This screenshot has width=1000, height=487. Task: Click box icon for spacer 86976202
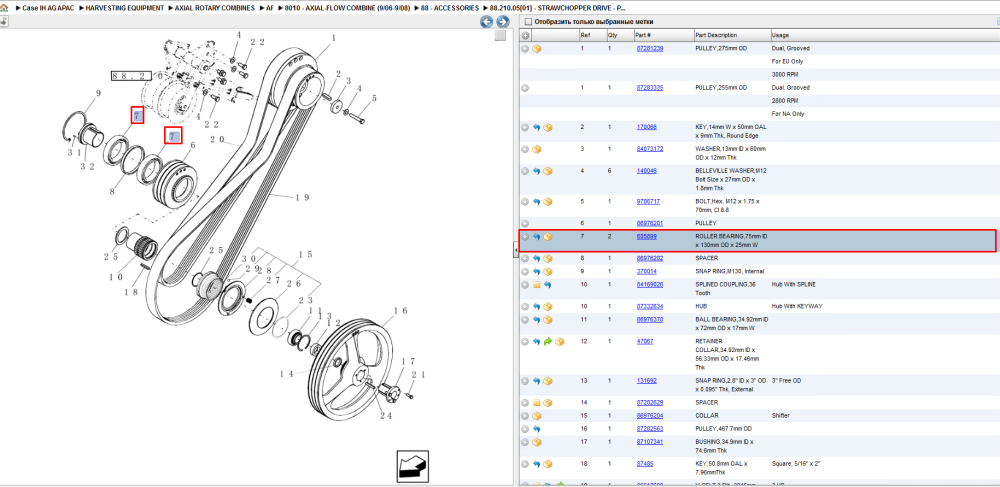548,259
